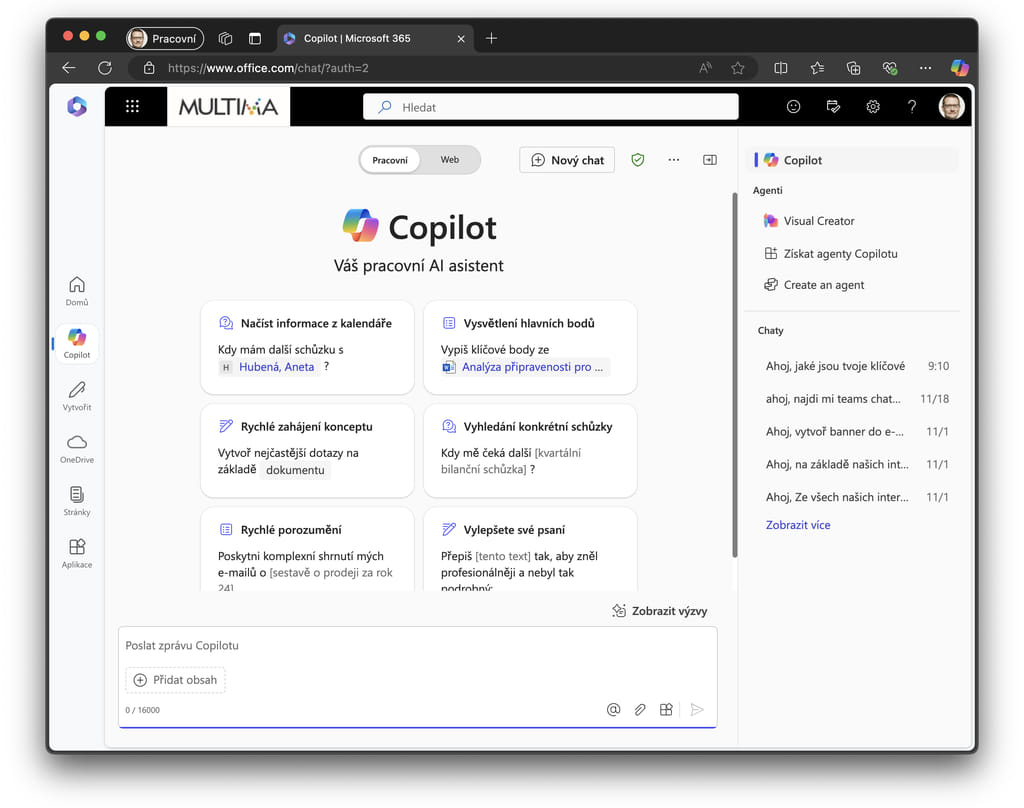Open Edge settings and more menu
This screenshot has height=808, width=1024.
coord(925,68)
